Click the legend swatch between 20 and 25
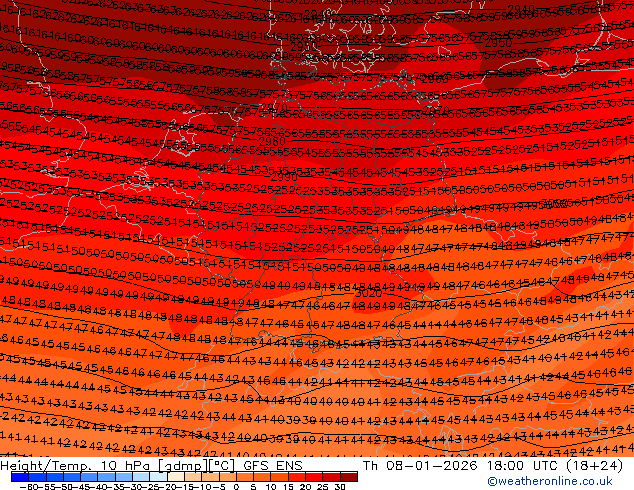The height and width of the screenshot is (490, 634). [314, 477]
